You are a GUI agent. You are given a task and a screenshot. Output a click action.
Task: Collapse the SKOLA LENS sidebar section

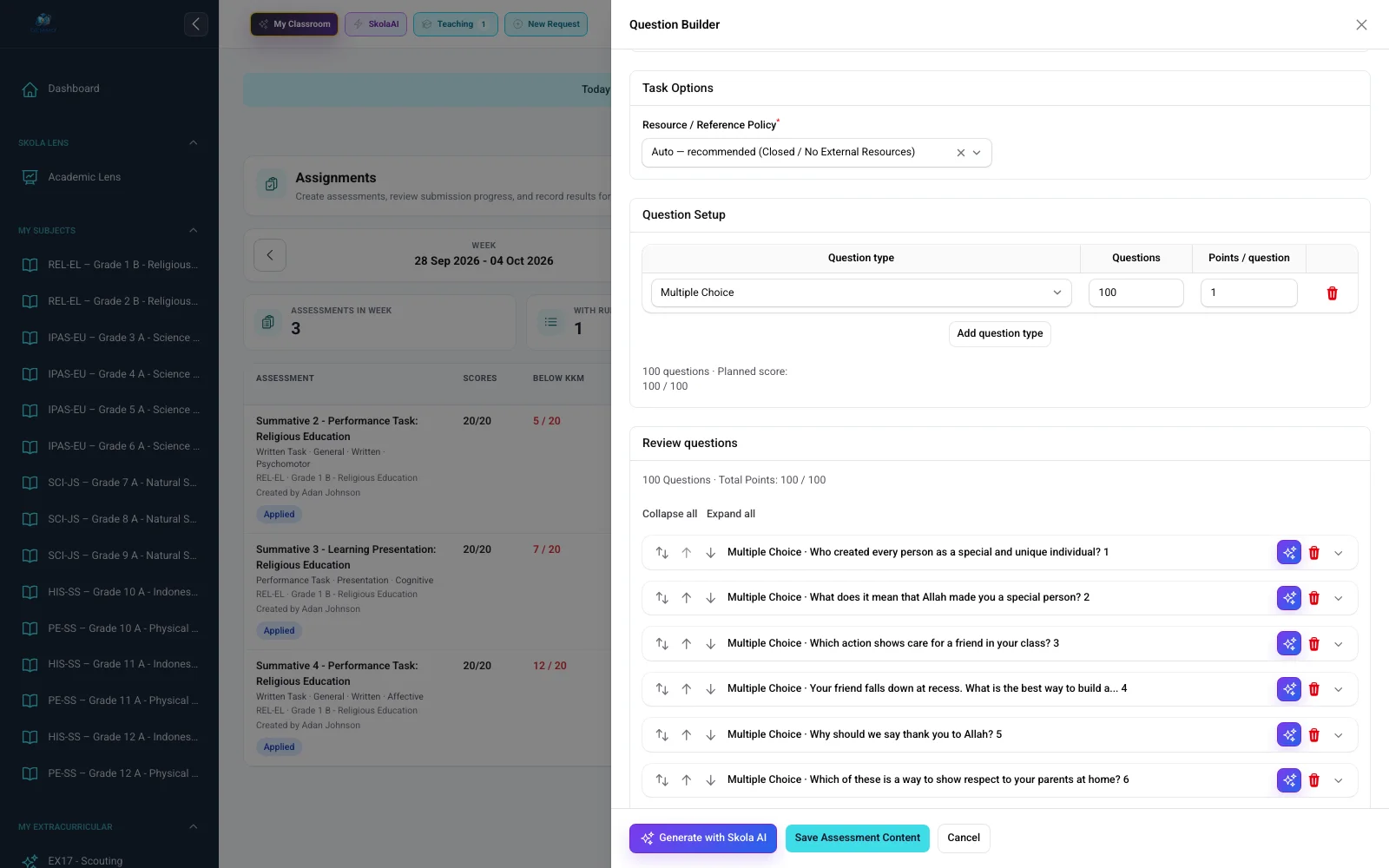point(194,142)
